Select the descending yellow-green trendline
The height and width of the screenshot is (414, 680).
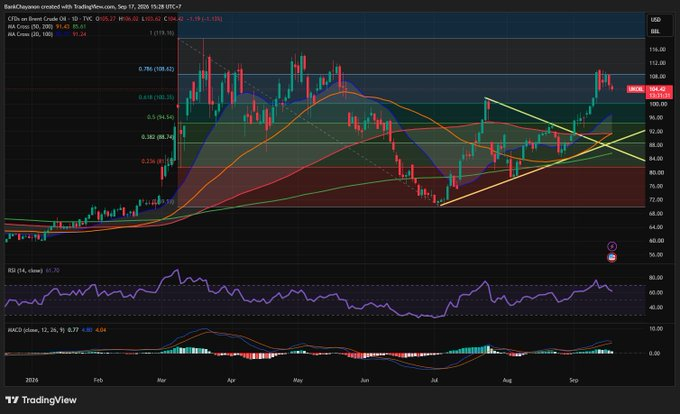click(x=564, y=129)
